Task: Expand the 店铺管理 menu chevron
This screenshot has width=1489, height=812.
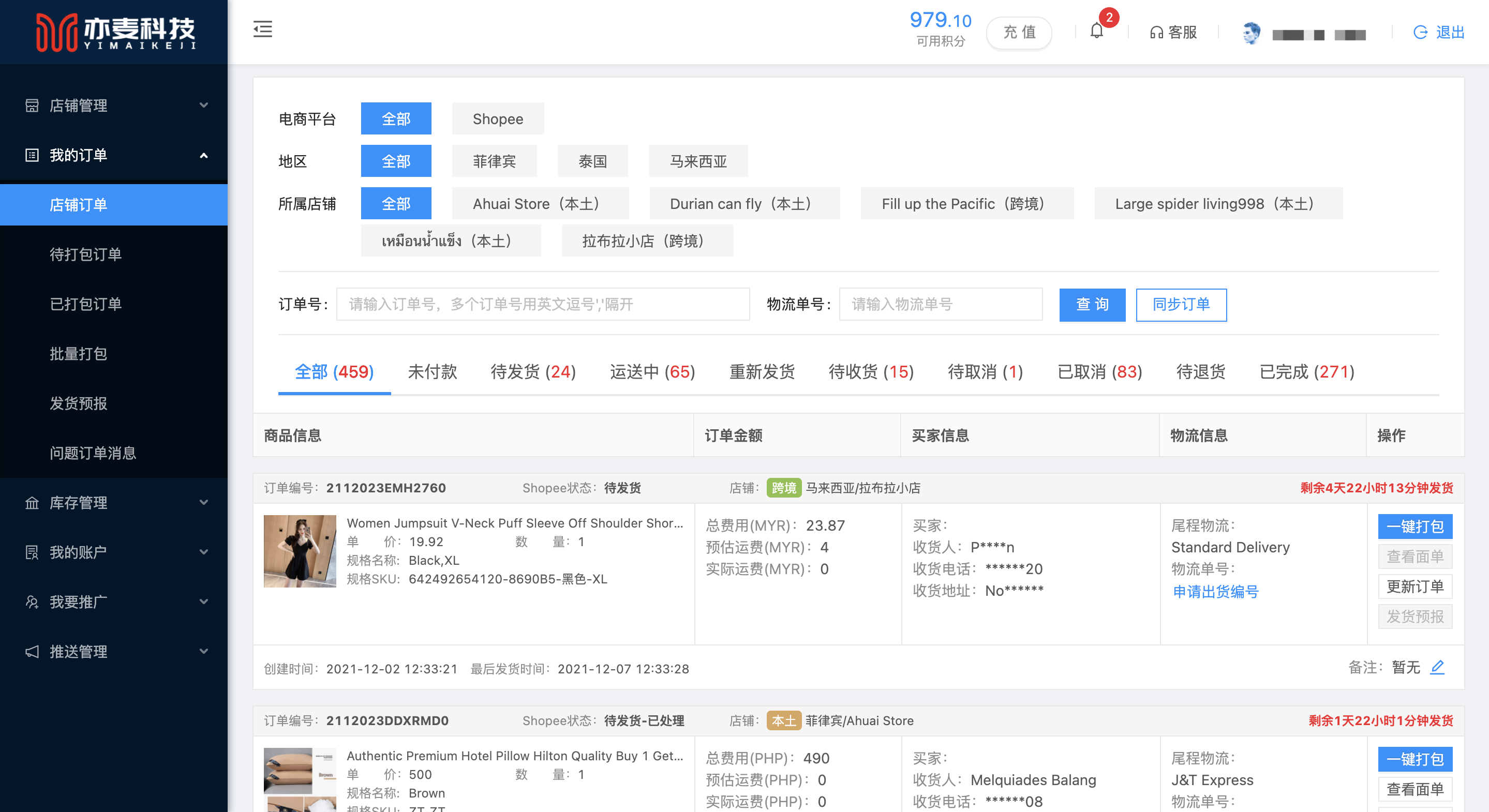Action: coord(203,105)
